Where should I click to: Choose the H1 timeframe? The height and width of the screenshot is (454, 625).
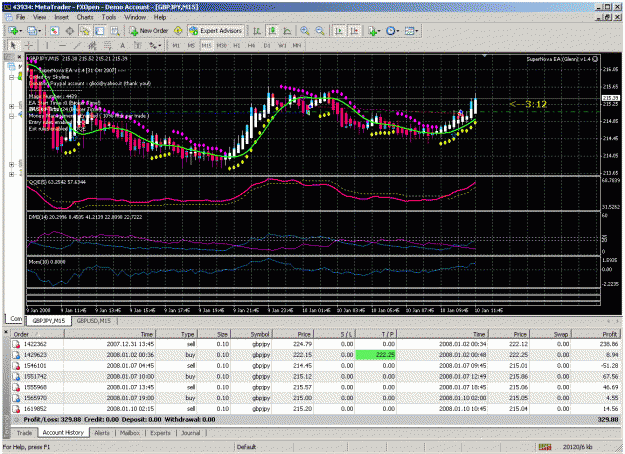click(237, 45)
